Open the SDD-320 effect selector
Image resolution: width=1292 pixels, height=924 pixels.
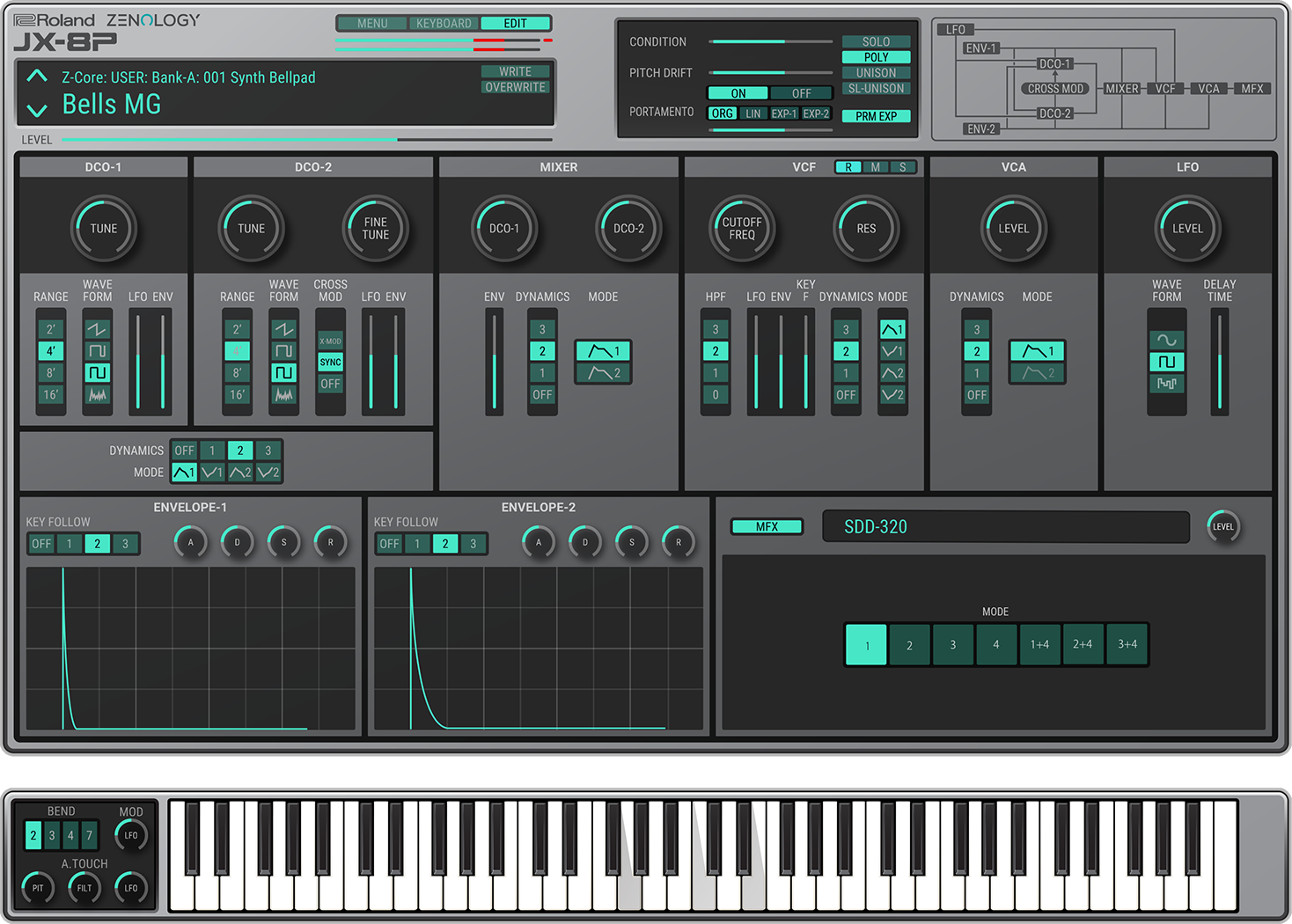click(x=1005, y=526)
